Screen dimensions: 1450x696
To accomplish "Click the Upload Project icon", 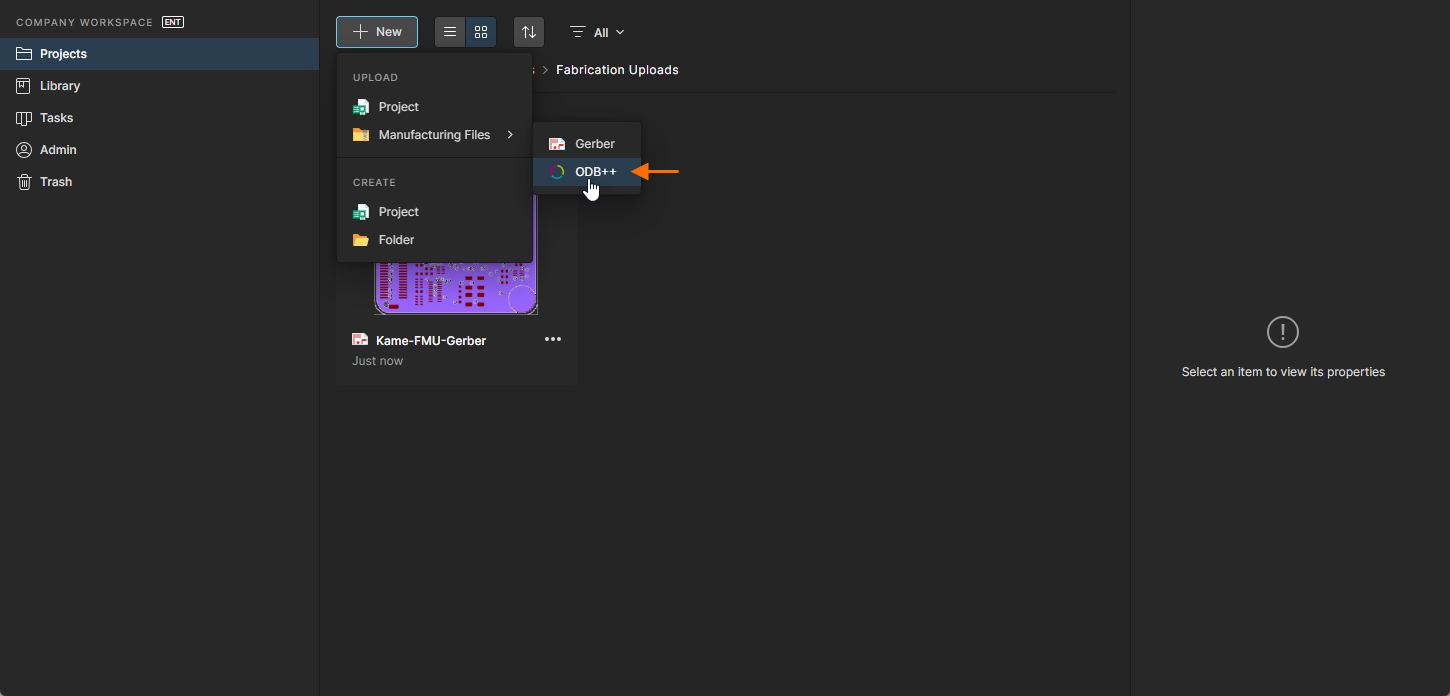I will click(x=361, y=107).
